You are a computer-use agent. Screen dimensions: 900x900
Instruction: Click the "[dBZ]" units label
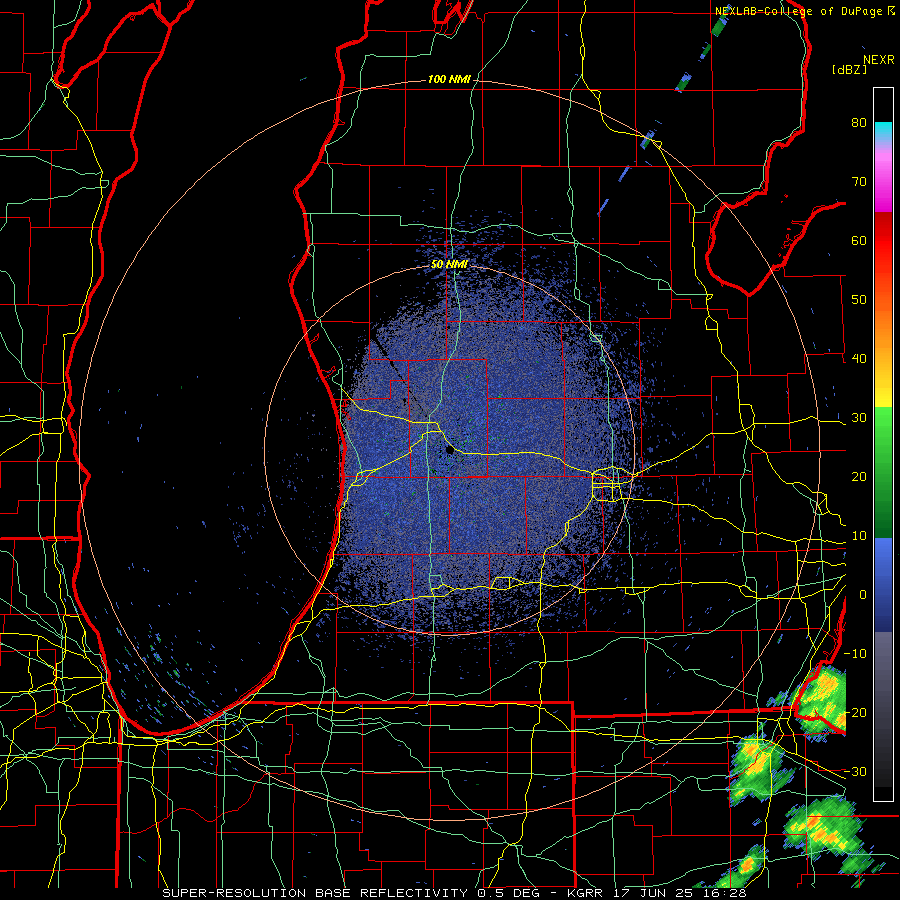849,69
